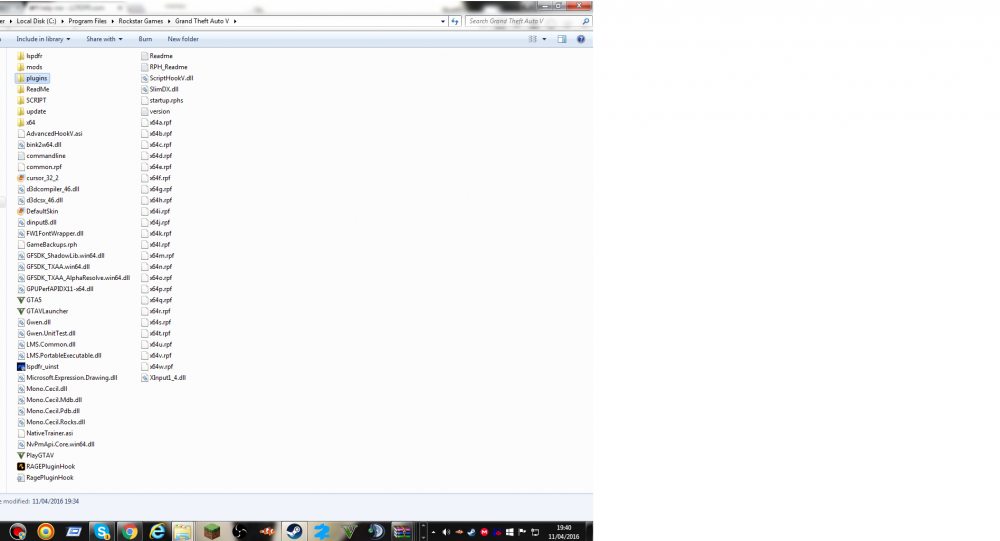
Task: Select the x64 folder icon
Action: pos(20,122)
